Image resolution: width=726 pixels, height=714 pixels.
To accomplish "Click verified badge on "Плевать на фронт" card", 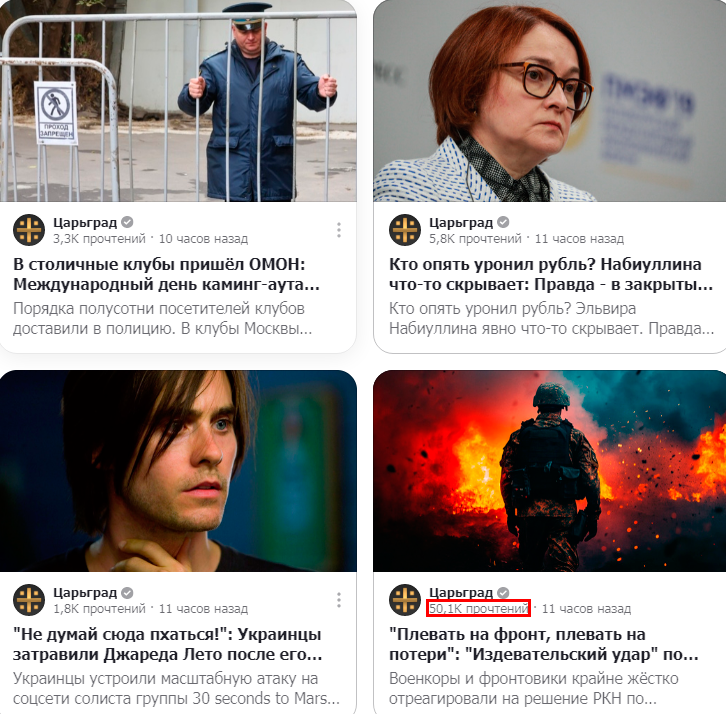I will coord(503,593).
